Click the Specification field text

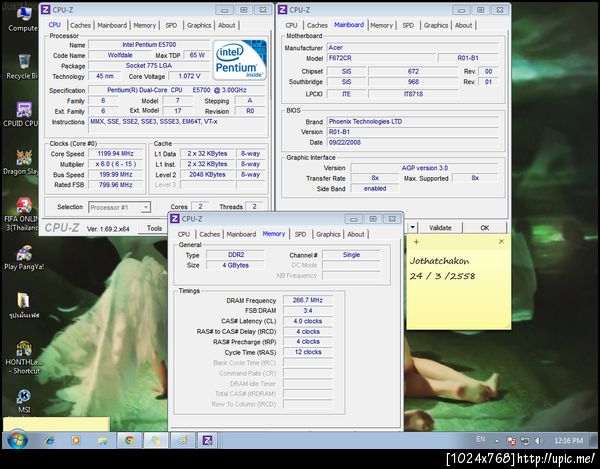point(176,90)
